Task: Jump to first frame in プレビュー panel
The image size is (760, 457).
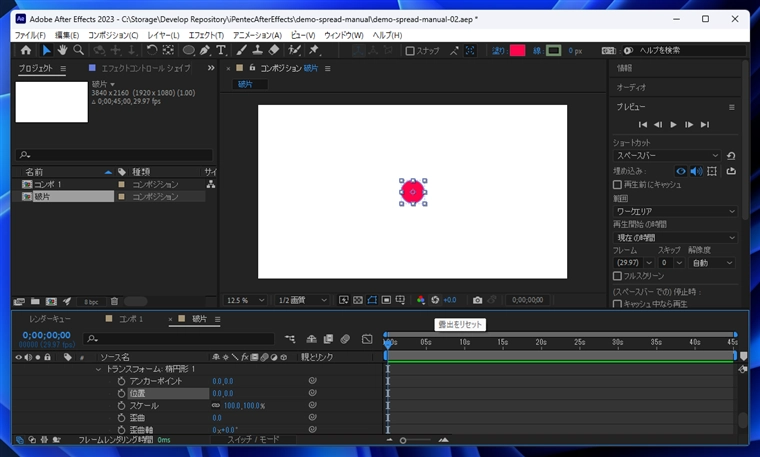Action: [x=643, y=125]
